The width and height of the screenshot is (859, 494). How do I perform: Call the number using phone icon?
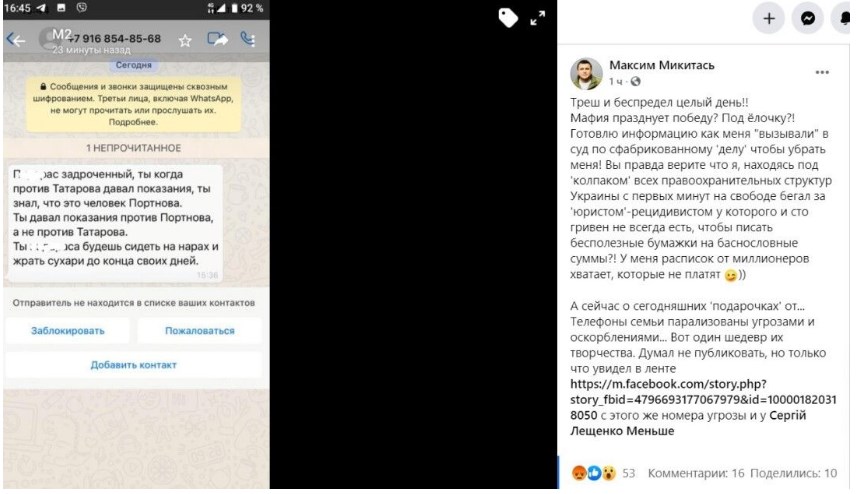click(248, 39)
